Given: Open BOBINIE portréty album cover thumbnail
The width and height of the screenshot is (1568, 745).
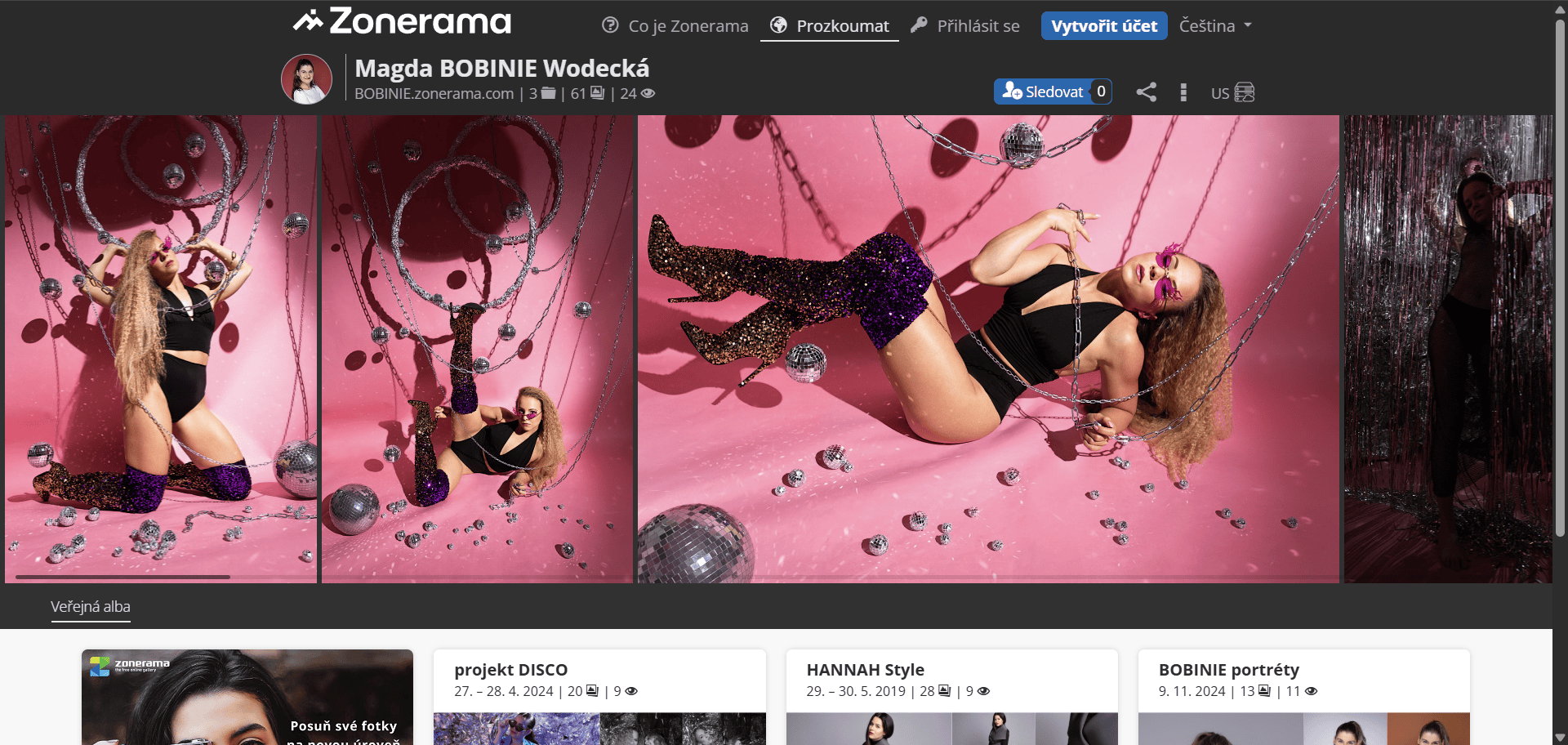Looking at the screenshot, I should 1304,729.
